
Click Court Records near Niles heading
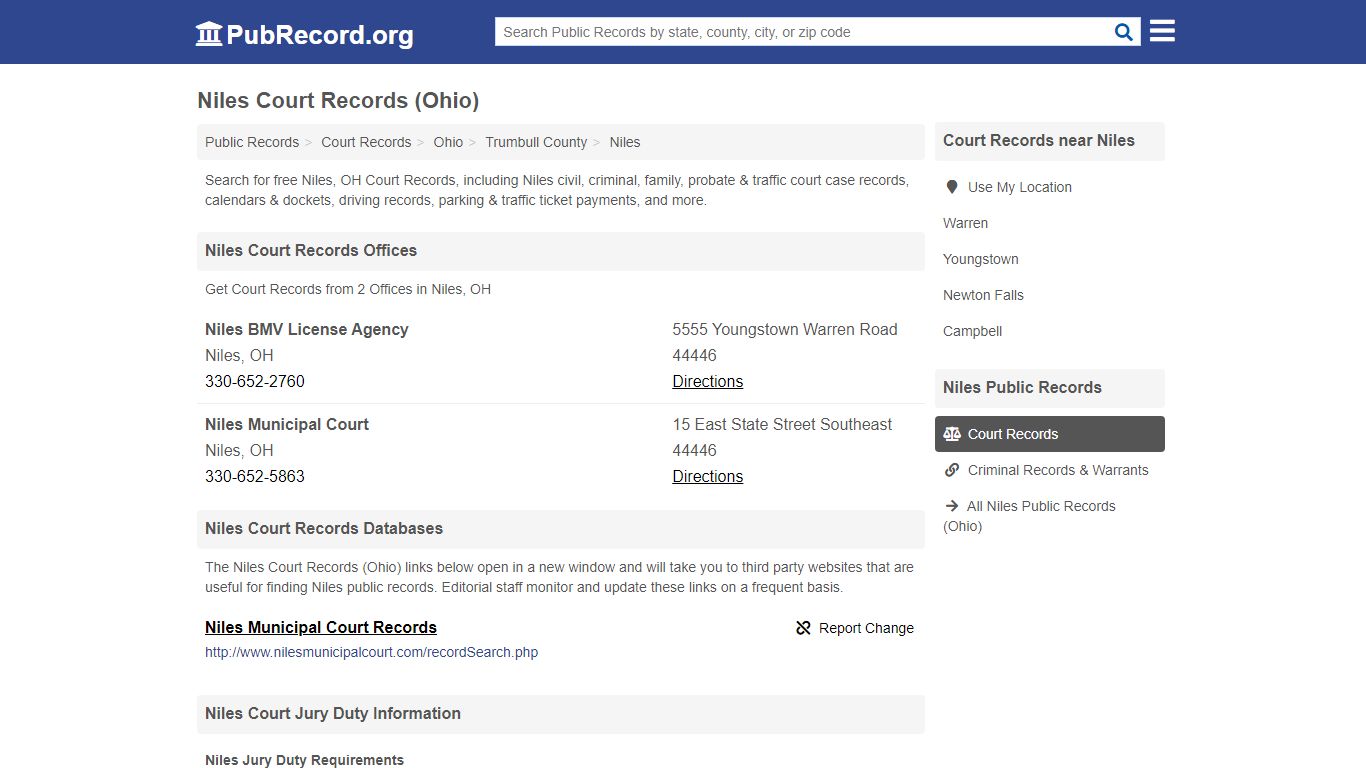[1039, 140]
